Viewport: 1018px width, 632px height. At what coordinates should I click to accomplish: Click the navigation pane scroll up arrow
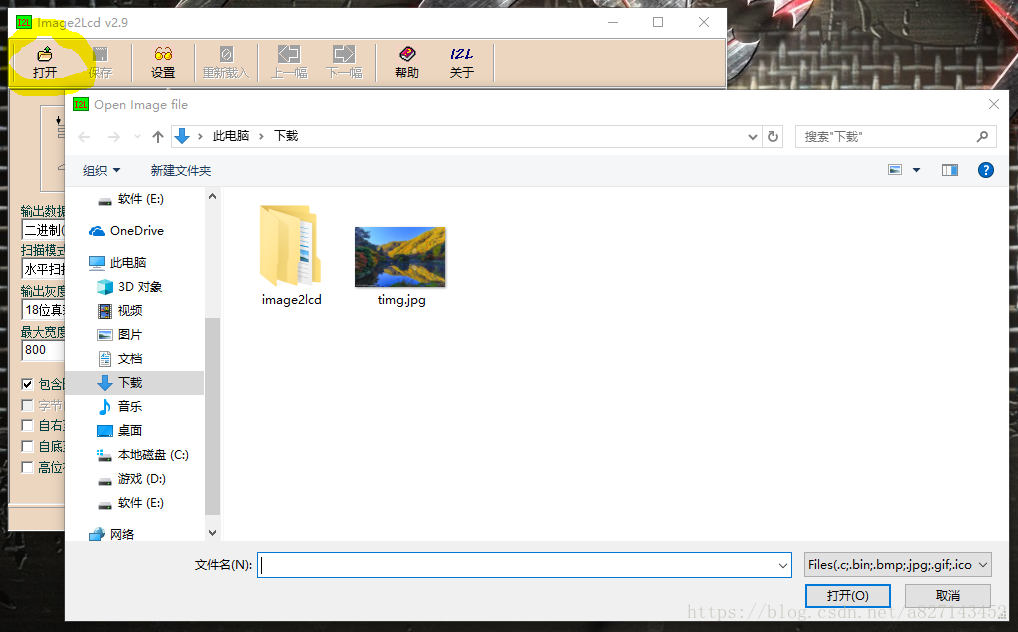(x=212, y=196)
